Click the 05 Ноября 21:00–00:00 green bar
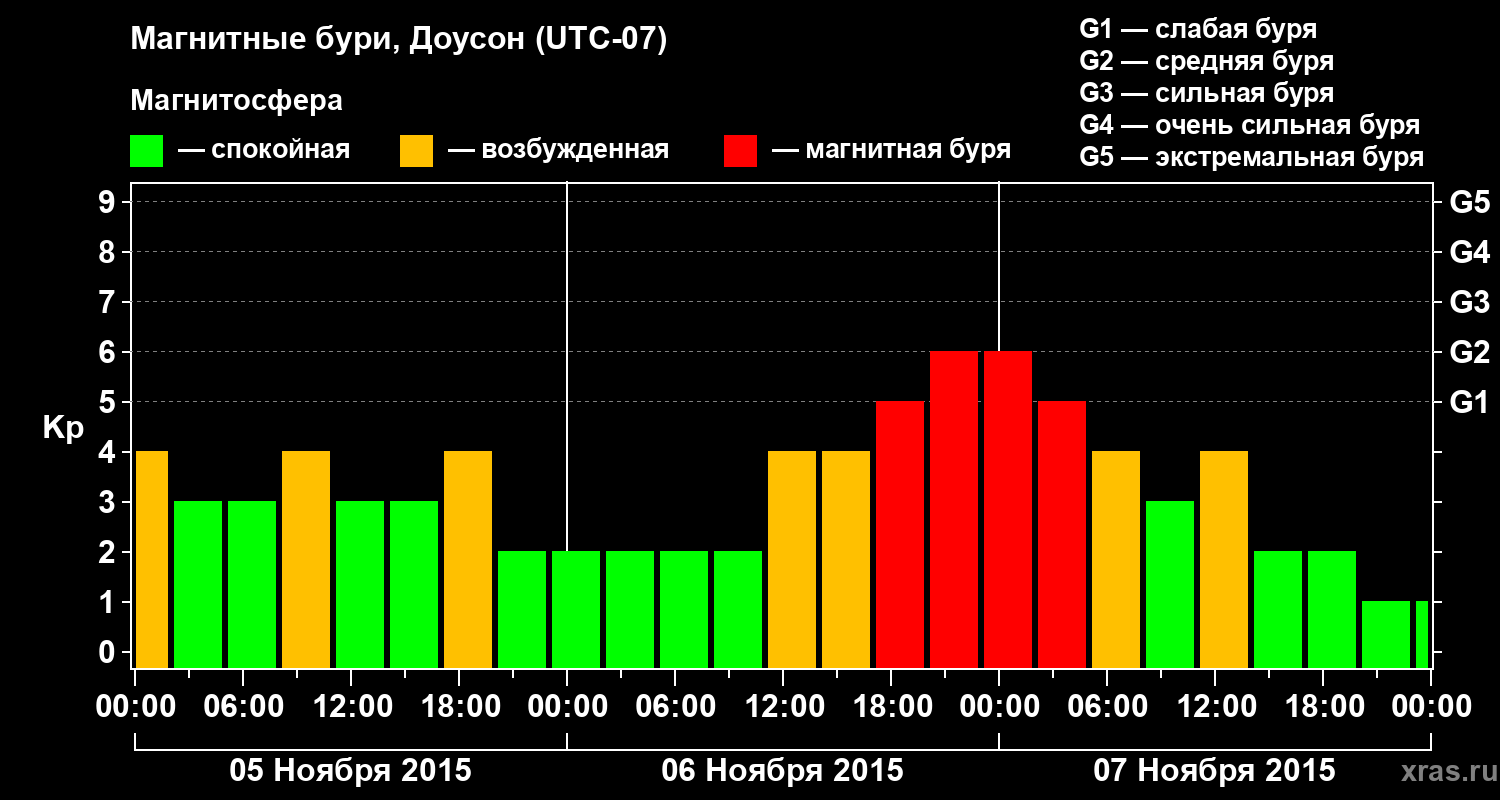1500x800 pixels. [x=522, y=609]
